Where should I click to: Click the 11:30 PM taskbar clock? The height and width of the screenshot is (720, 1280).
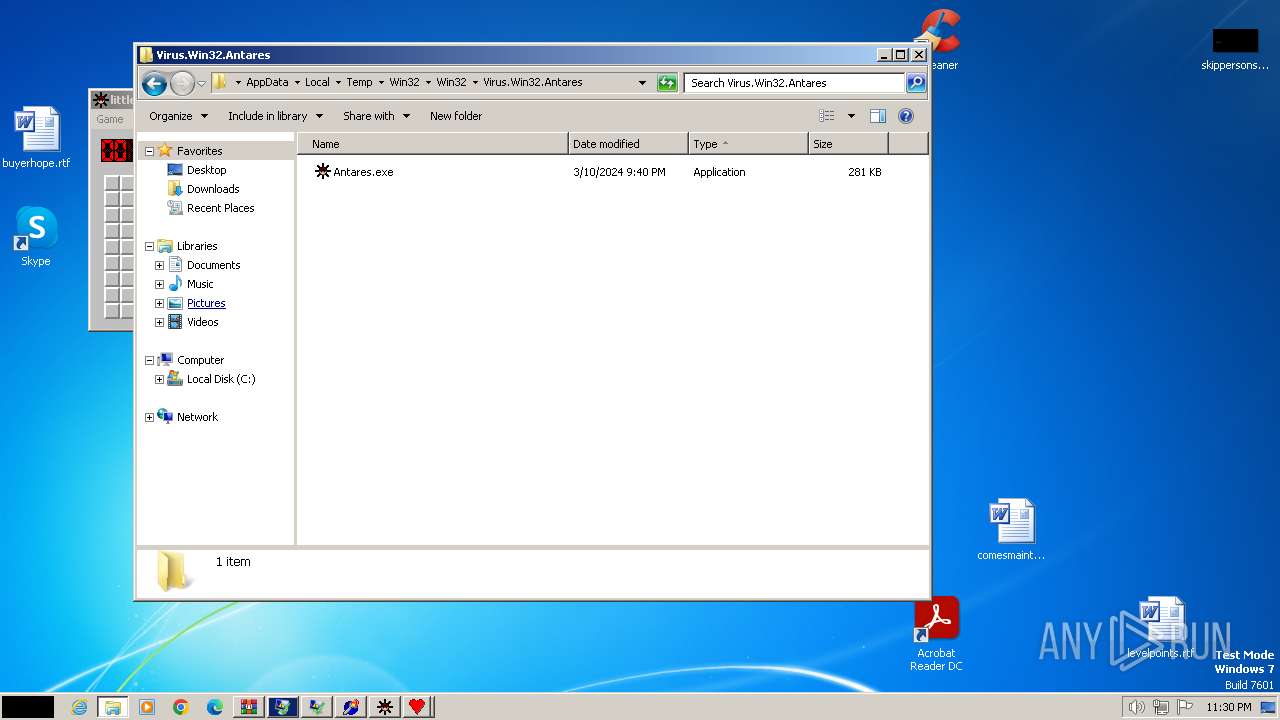pyautogui.click(x=1229, y=707)
